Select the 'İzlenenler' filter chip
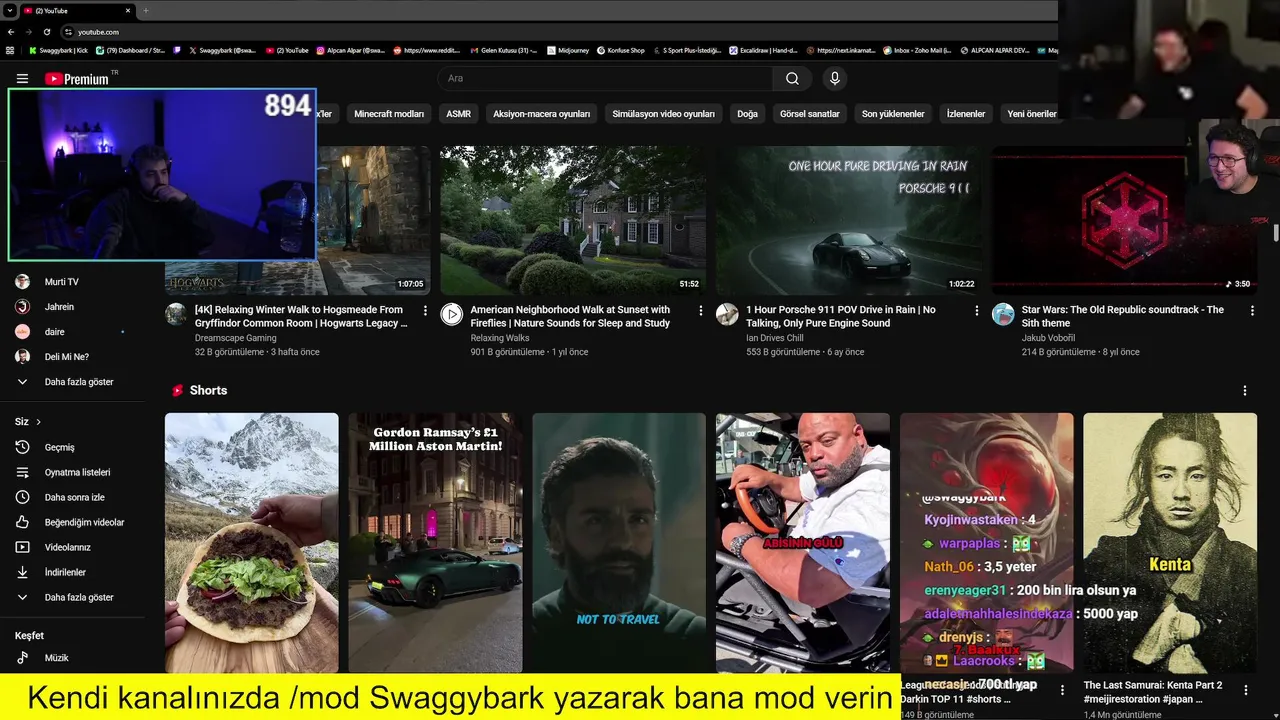This screenshot has width=1280, height=720. (966, 114)
